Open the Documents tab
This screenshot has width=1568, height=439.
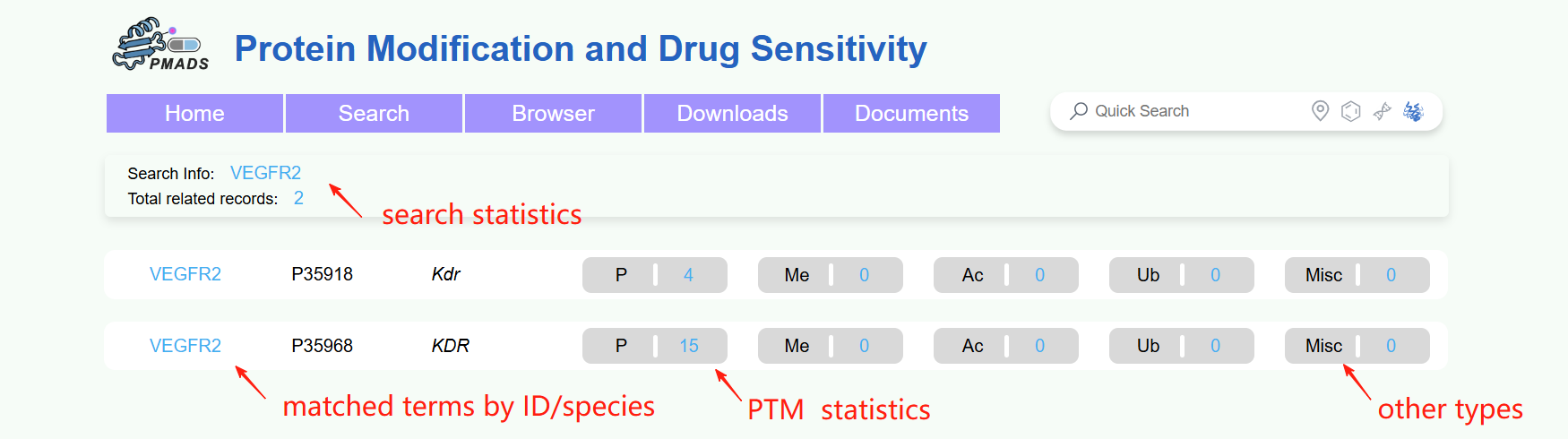coord(911,114)
